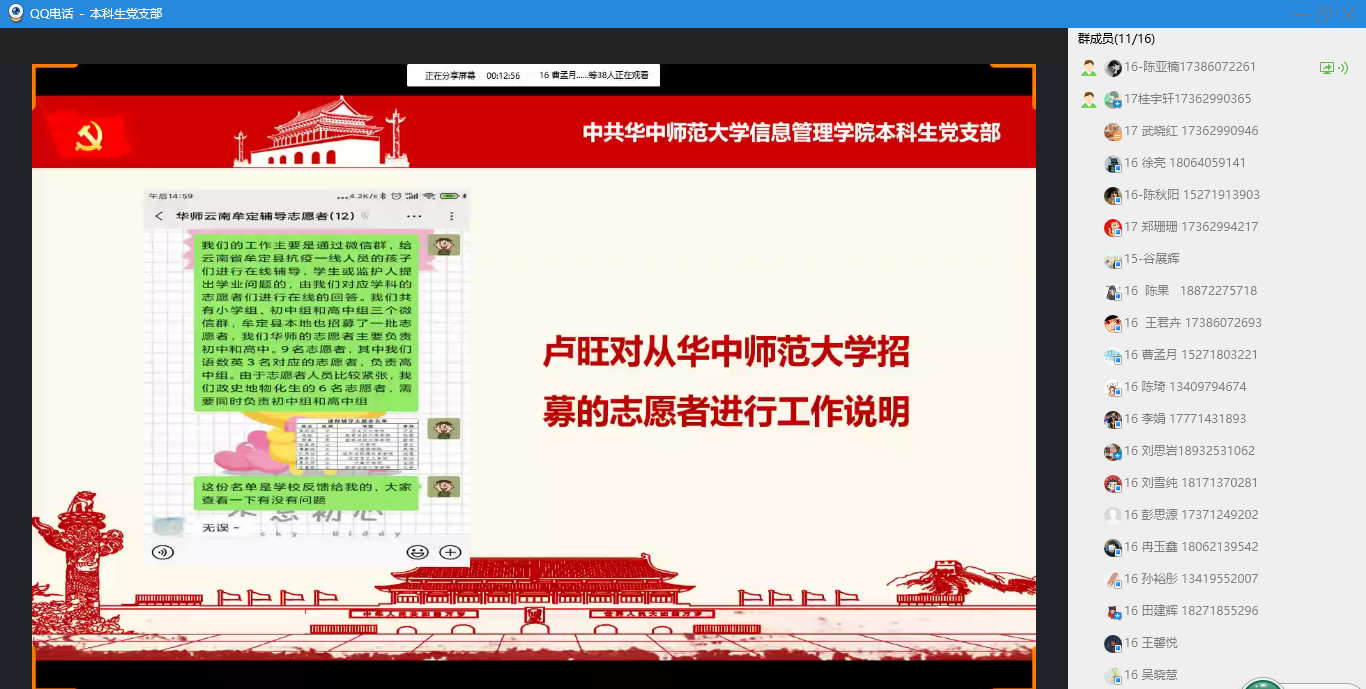The image size is (1366, 689).
Task: Click 郑珊珊's red avatar icon
Action: tap(1112, 227)
